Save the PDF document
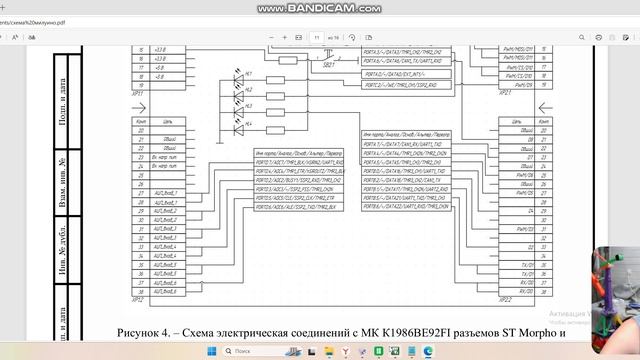 point(612,37)
